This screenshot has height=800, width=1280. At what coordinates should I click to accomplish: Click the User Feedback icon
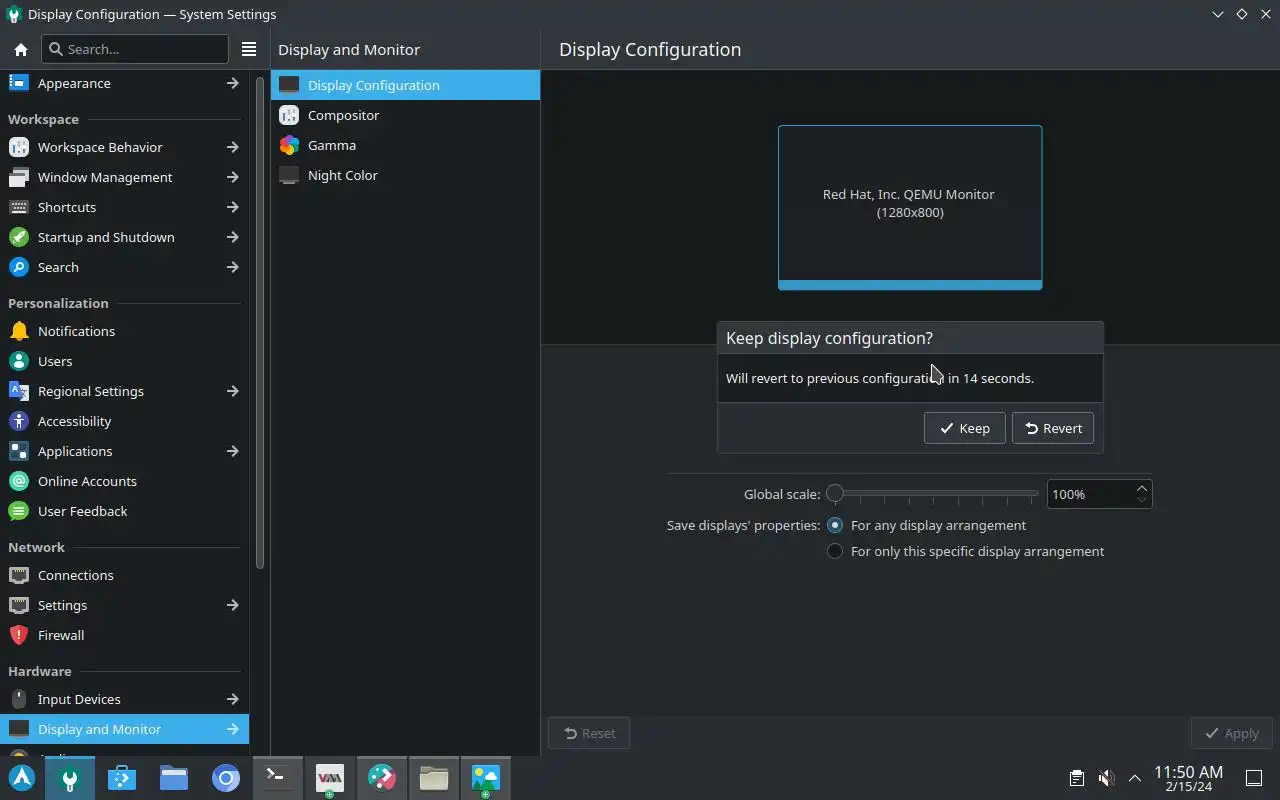point(18,511)
